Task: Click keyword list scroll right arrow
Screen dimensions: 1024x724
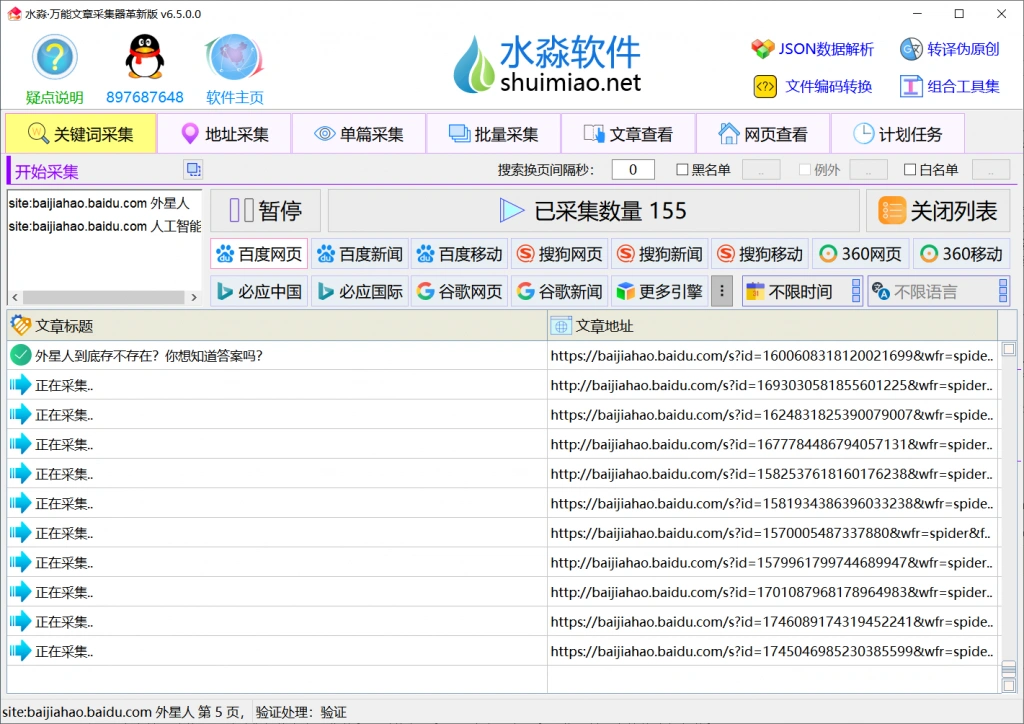Action: click(193, 297)
